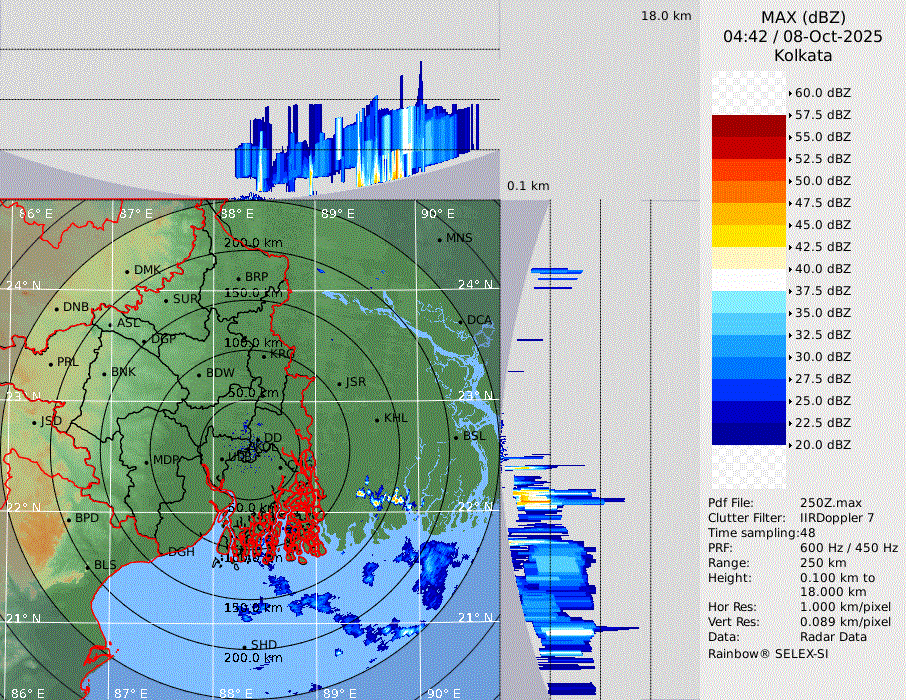Viewport: 906px width, 700px height.
Task: Click the MNS station marker on map
Action: coord(440,239)
